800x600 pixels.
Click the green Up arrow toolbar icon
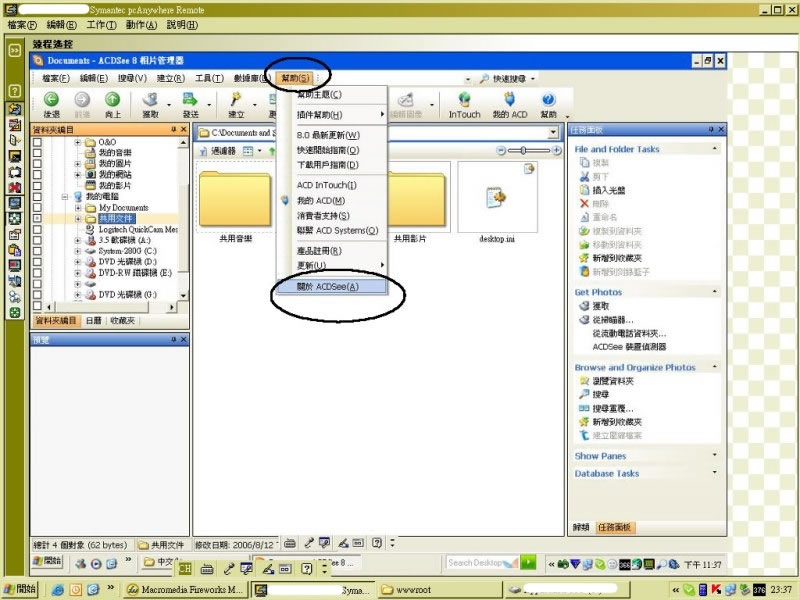(112, 99)
